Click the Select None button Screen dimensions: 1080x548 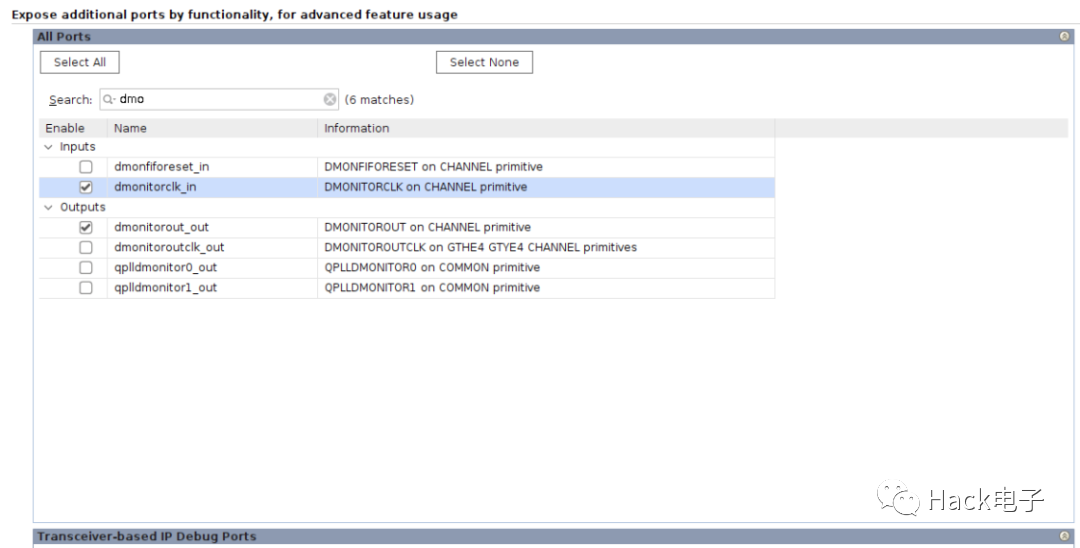click(484, 62)
